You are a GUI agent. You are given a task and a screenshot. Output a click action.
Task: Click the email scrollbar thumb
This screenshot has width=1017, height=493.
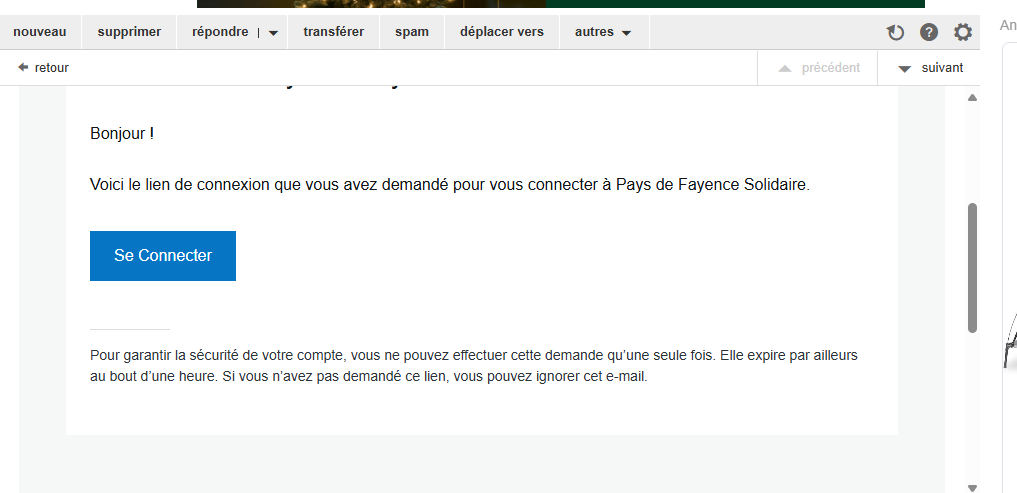972,267
